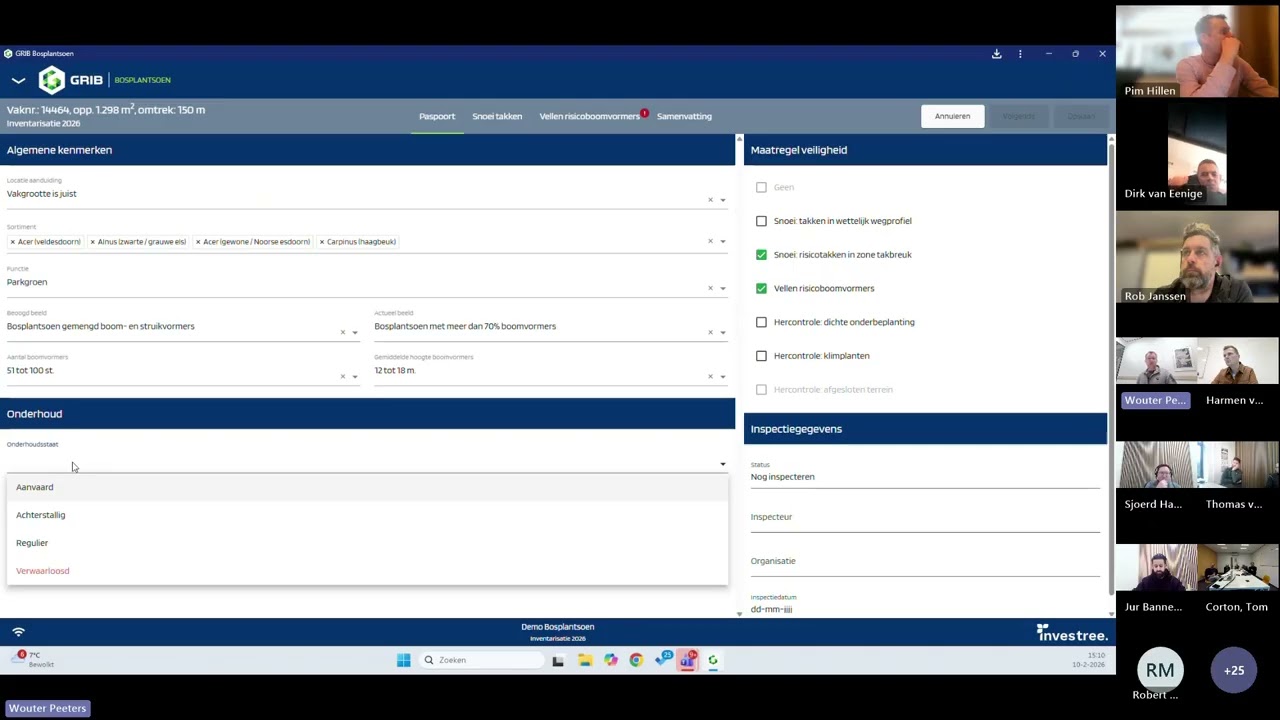Open Google Chrome from the taskbar
Screen dimensions: 1280x720
[636, 660]
